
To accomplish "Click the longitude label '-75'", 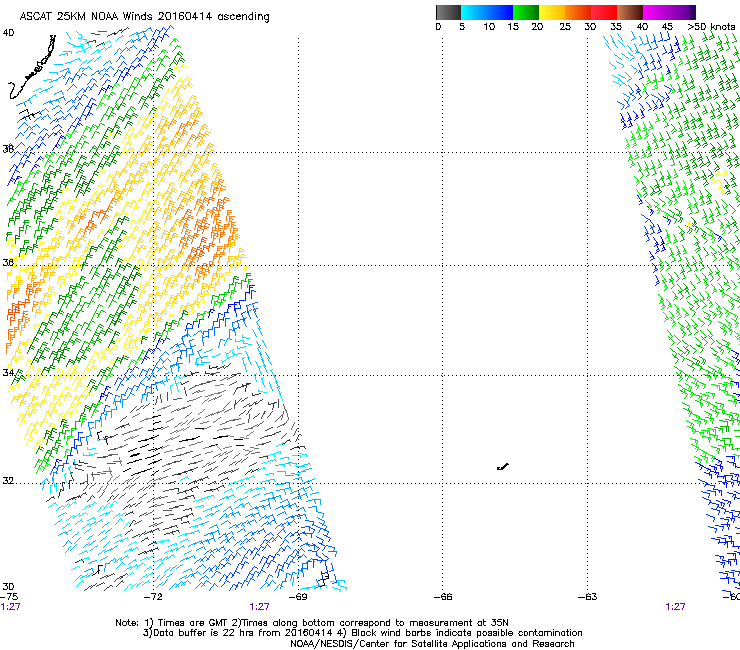I will (9, 597).
